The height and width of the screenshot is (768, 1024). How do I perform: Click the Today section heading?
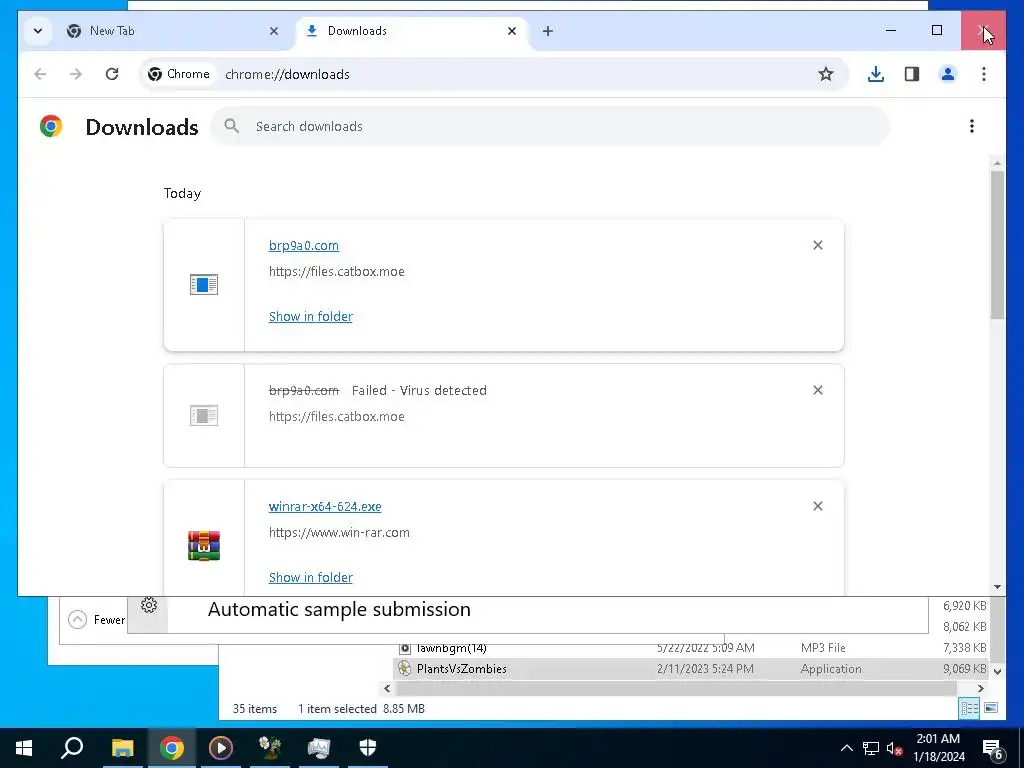(x=182, y=193)
